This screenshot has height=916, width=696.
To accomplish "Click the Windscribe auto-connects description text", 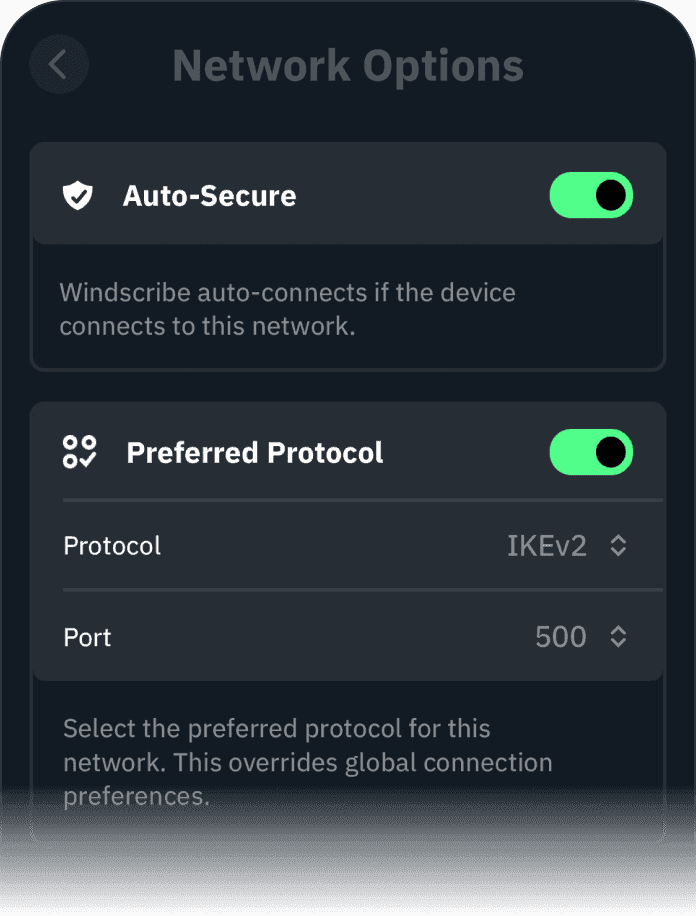I will (287, 310).
